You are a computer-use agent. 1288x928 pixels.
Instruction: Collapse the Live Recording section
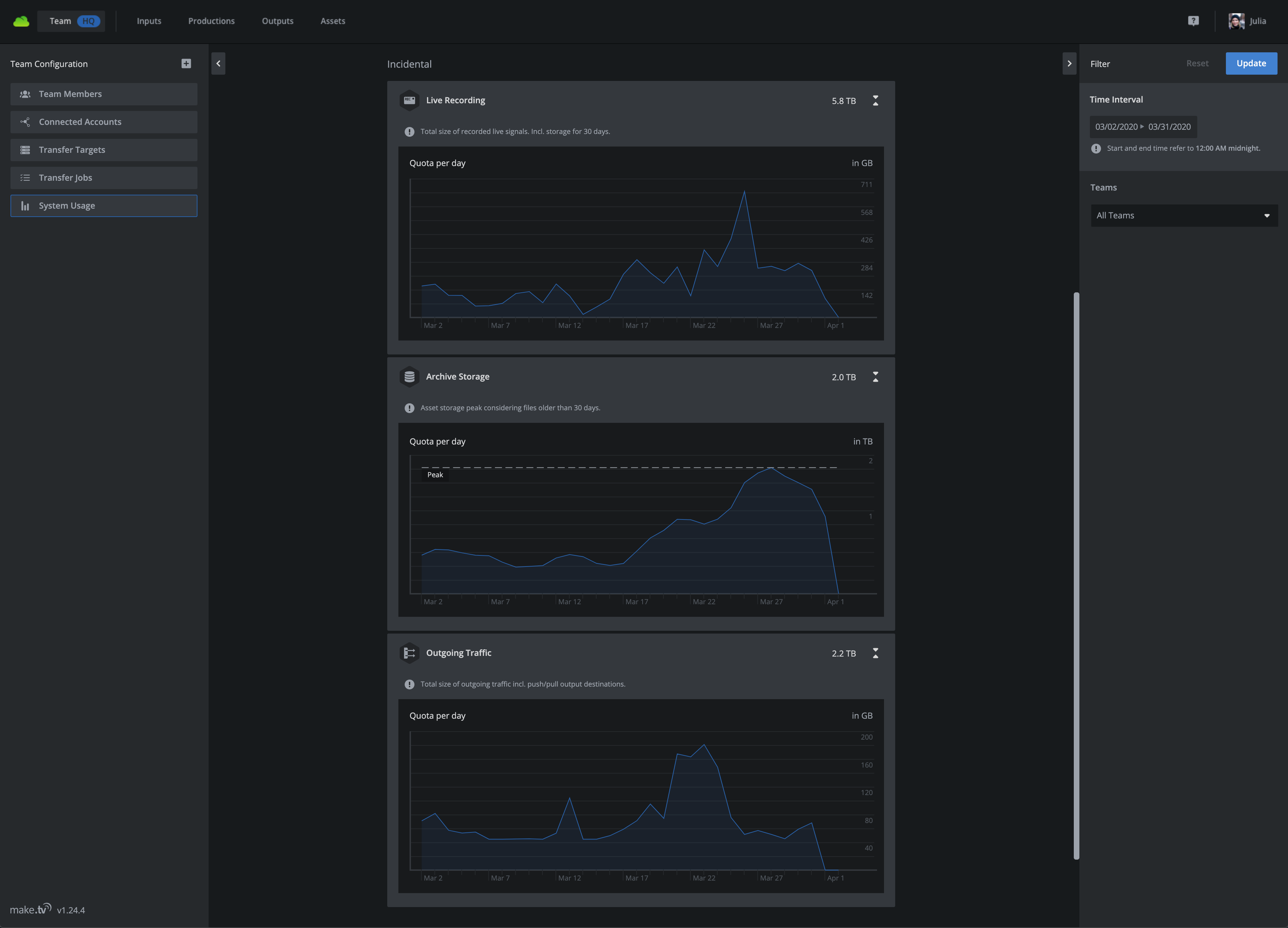click(x=875, y=100)
